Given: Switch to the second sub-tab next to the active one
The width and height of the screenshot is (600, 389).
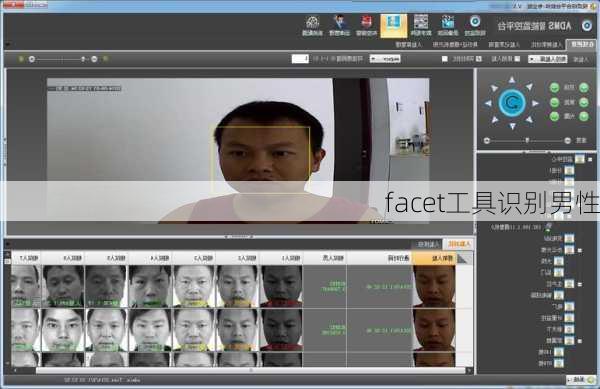Looking at the screenshot, I should click(x=547, y=45).
